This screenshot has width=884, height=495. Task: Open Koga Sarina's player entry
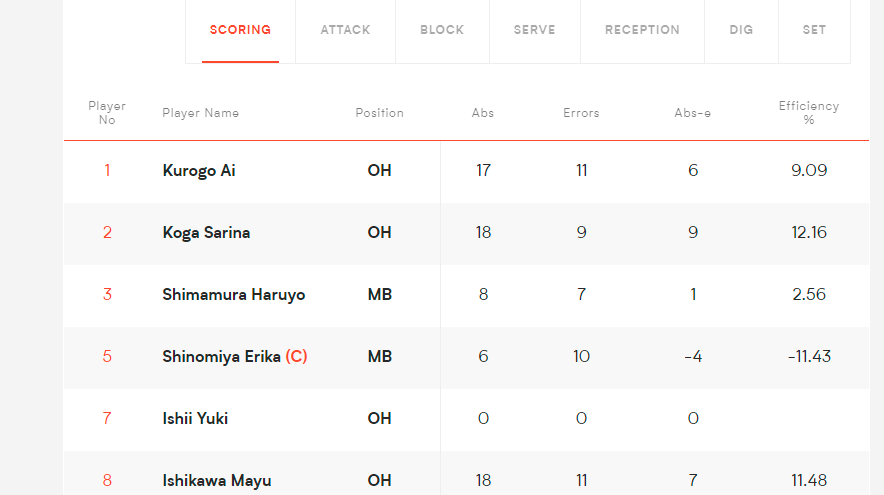[x=206, y=233]
